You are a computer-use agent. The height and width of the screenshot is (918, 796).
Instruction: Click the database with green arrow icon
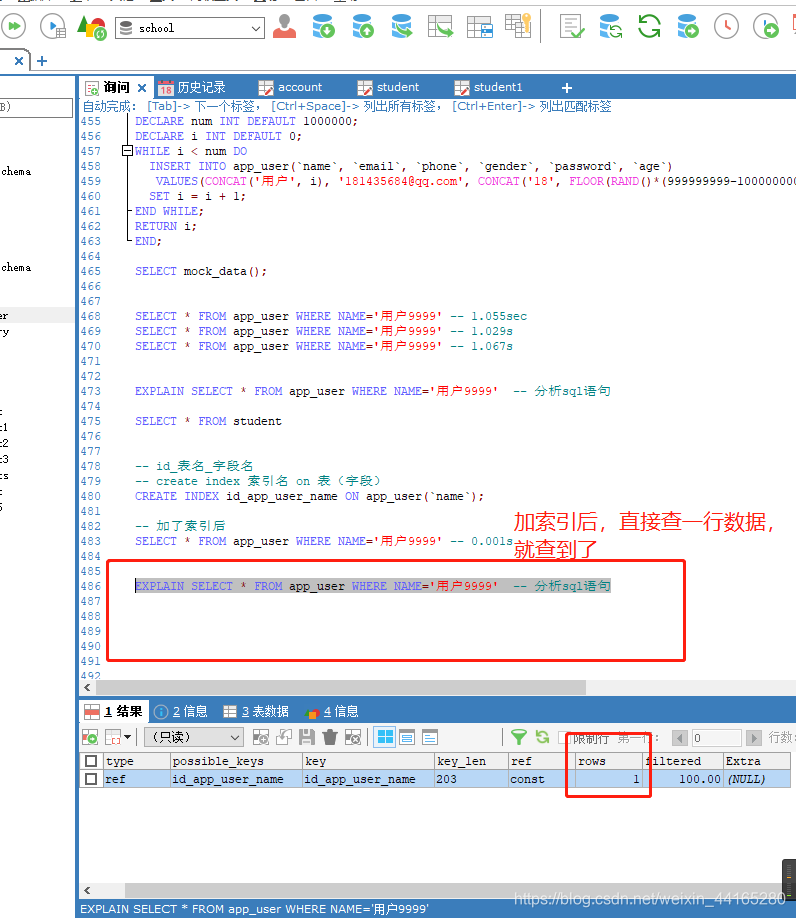coord(688,26)
